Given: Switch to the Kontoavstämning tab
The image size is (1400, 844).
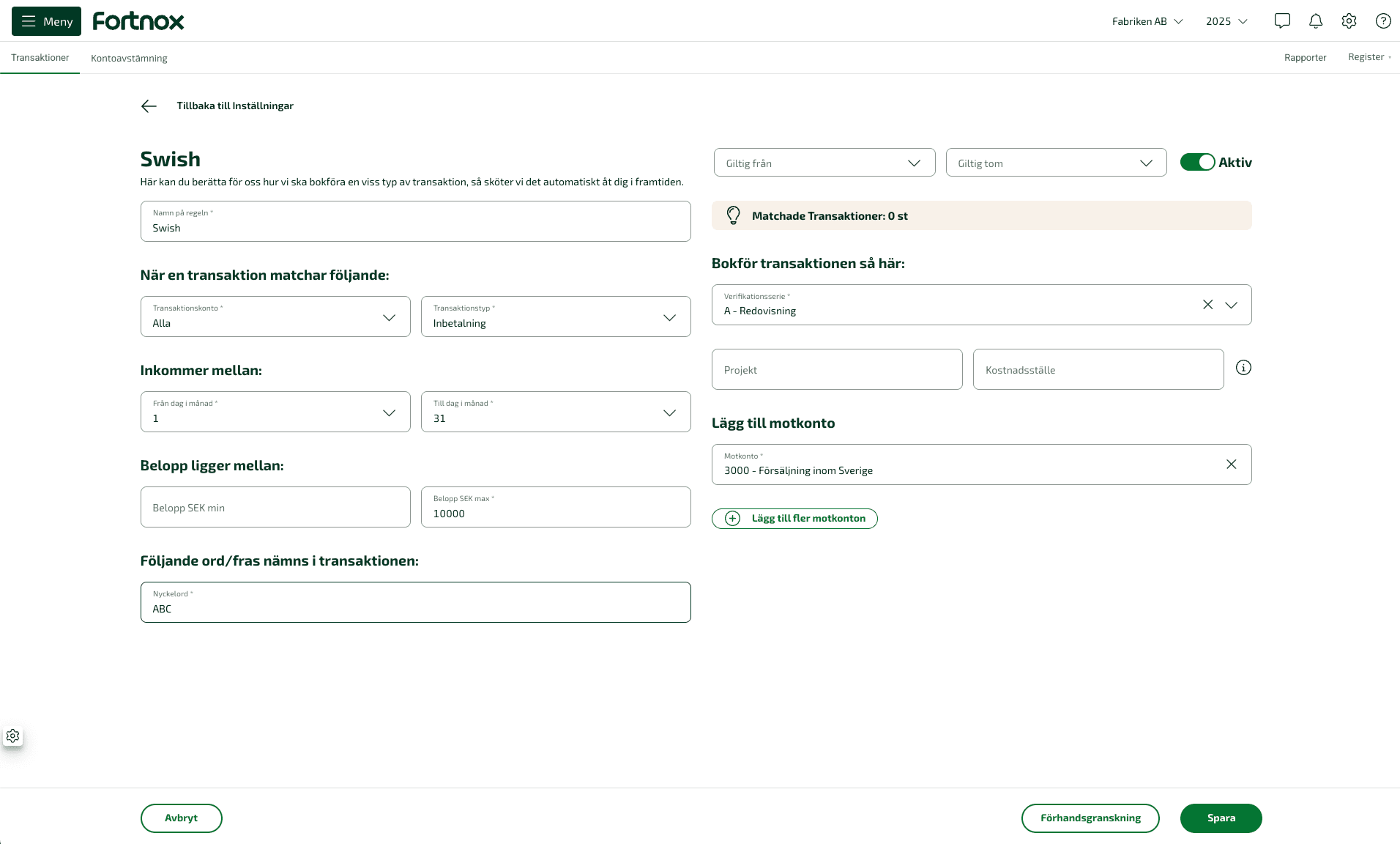Looking at the screenshot, I should pyautogui.click(x=129, y=59).
